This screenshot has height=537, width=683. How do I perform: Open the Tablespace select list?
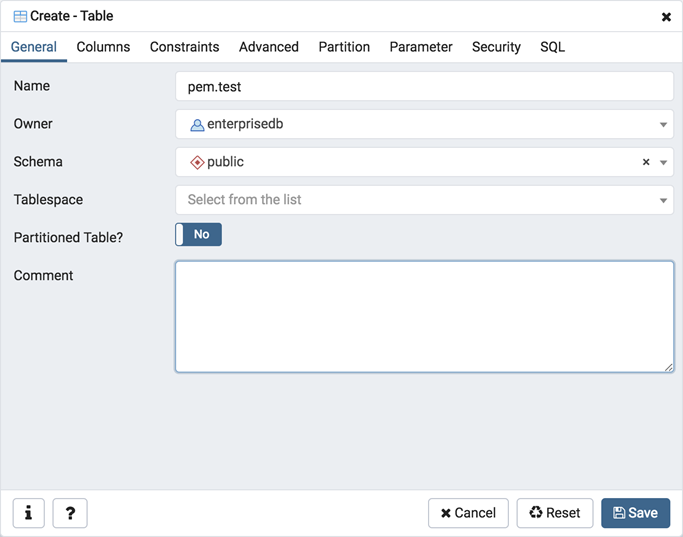pyautogui.click(x=424, y=200)
